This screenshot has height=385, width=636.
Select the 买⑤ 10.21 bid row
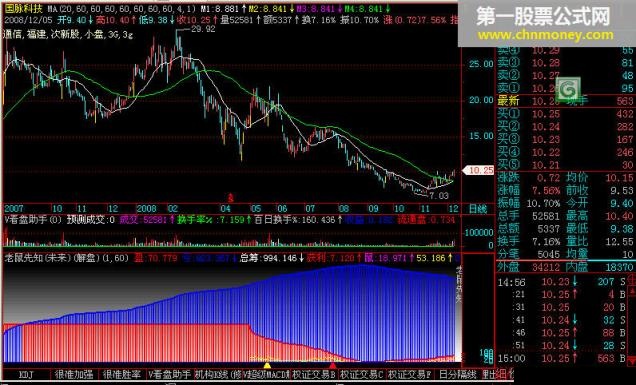565,165
